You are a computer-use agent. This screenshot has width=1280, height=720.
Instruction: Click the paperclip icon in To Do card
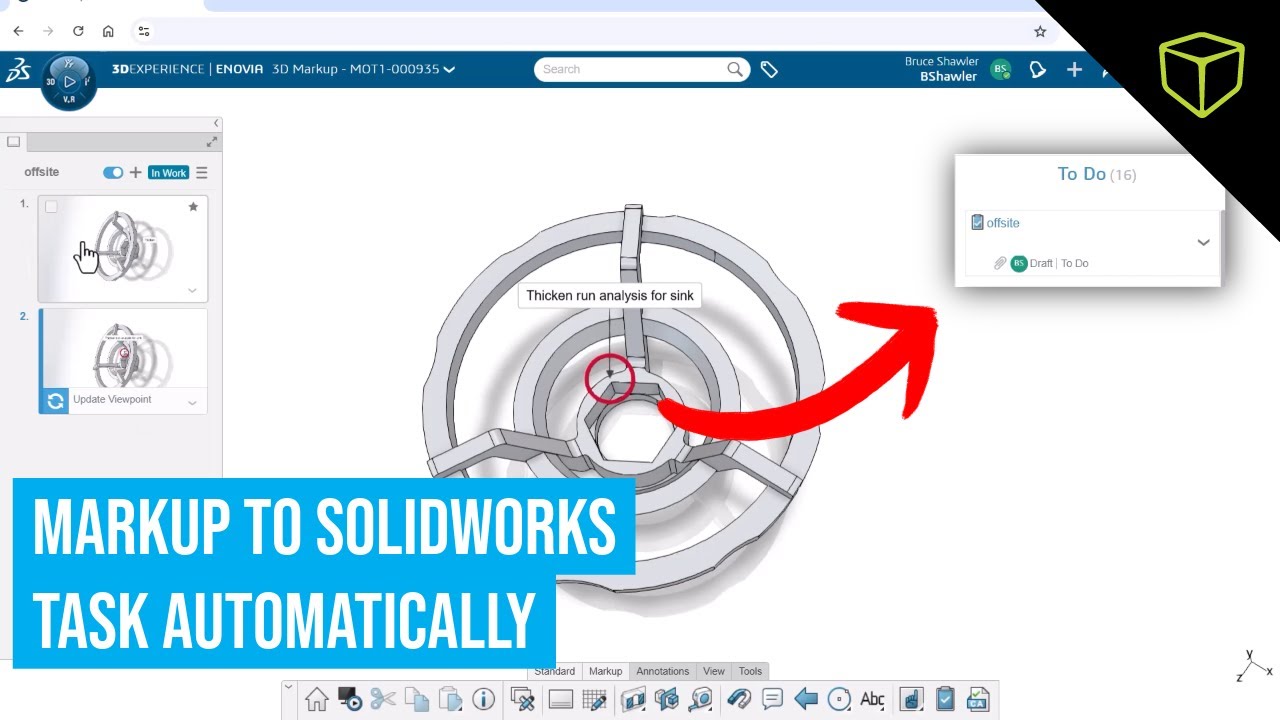pos(999,263)
